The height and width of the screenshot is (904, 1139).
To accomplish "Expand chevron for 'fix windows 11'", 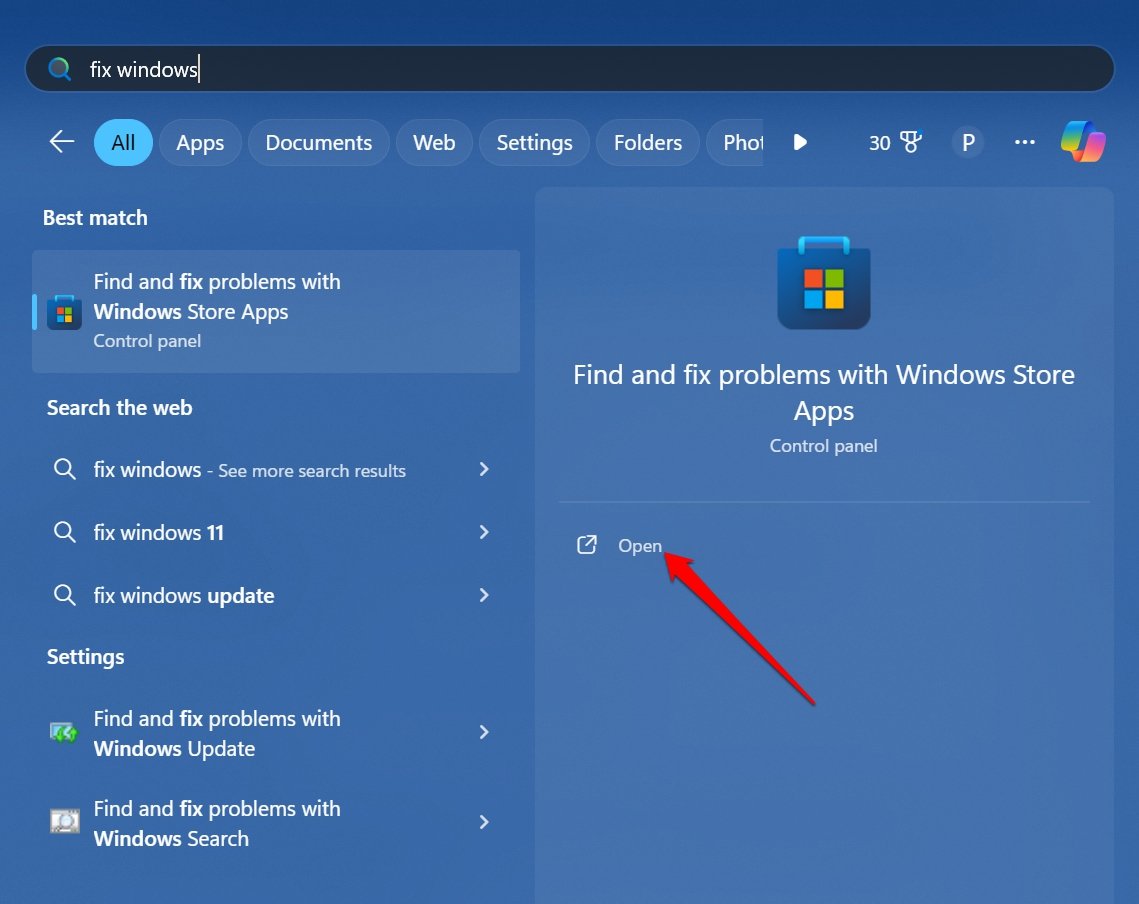I will [484, 532].
